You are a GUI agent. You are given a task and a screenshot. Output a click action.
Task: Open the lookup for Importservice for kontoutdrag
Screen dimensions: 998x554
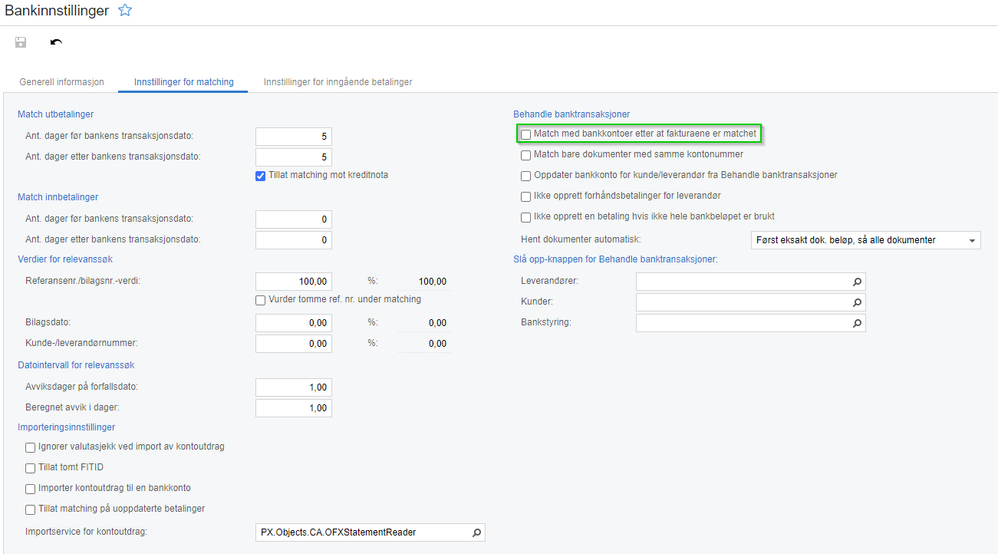pos(476,532)
